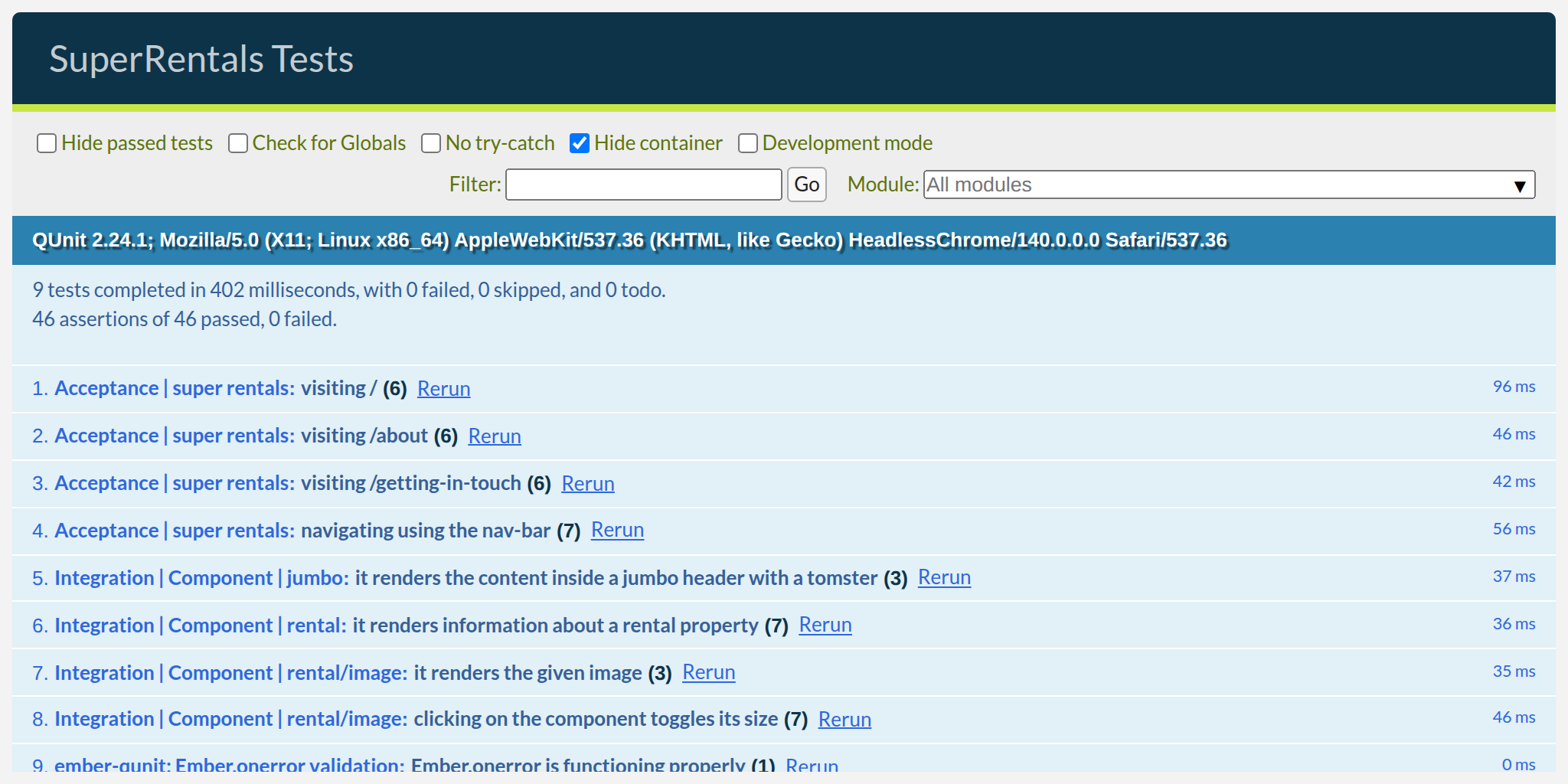Rerun the "it renders the given image" test
The width and height of the screenshot is (1568, 784).
tap(708, 673)
